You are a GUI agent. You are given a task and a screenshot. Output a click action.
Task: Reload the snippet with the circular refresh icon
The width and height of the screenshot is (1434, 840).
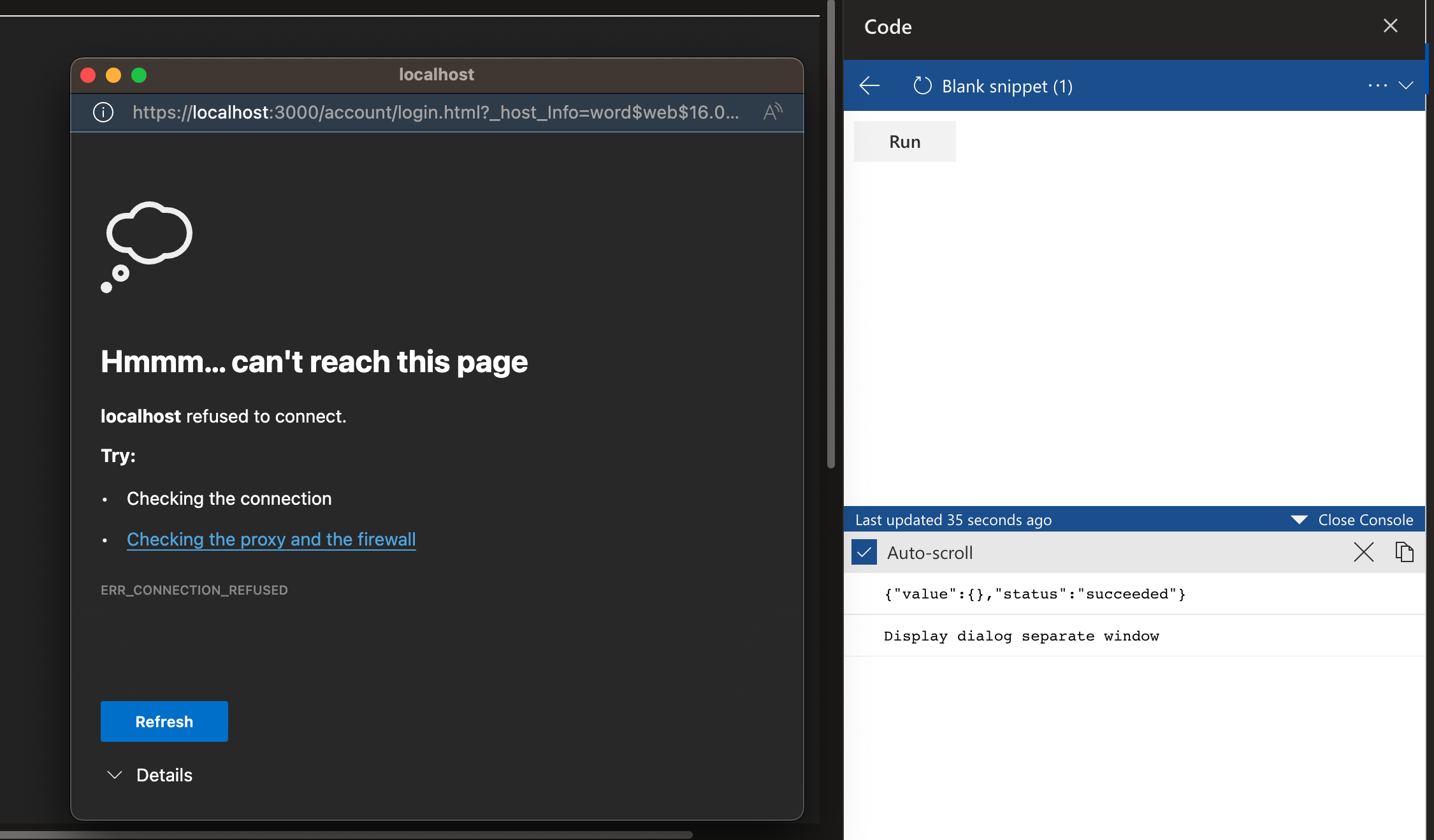pos(922,85)
